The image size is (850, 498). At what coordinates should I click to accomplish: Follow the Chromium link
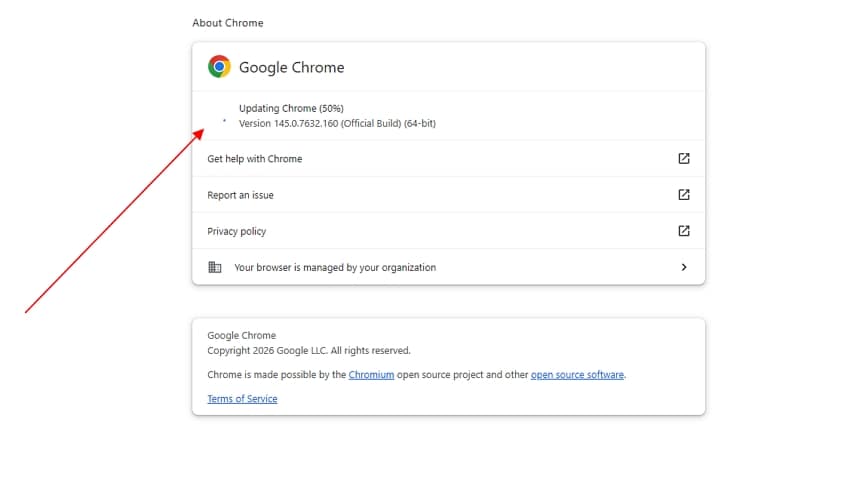[371, 374]
